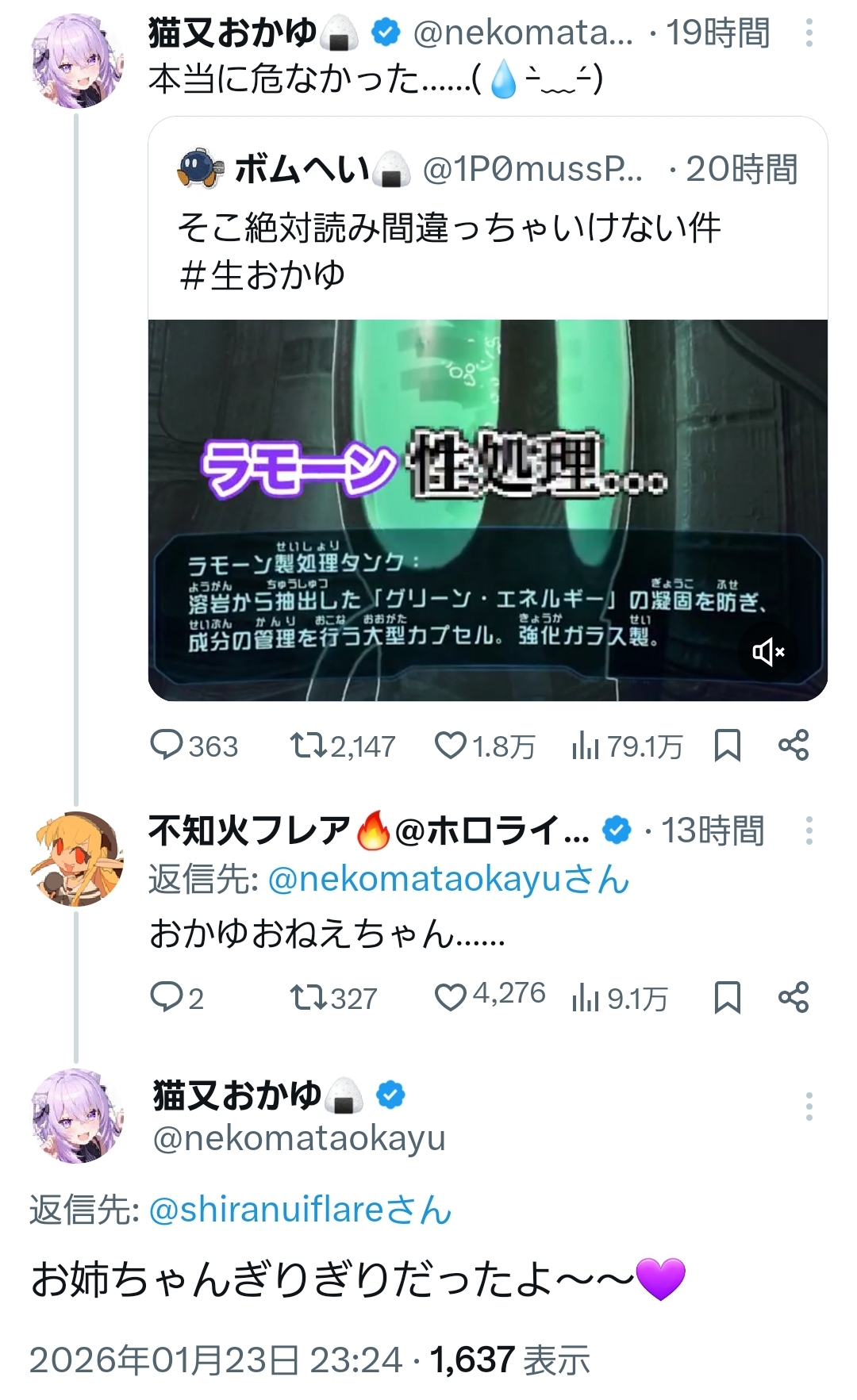Play the ラモーン製処理タンク video thumbnail
Viewport: 857px width, 1400px height.
(x=487, y=509)
